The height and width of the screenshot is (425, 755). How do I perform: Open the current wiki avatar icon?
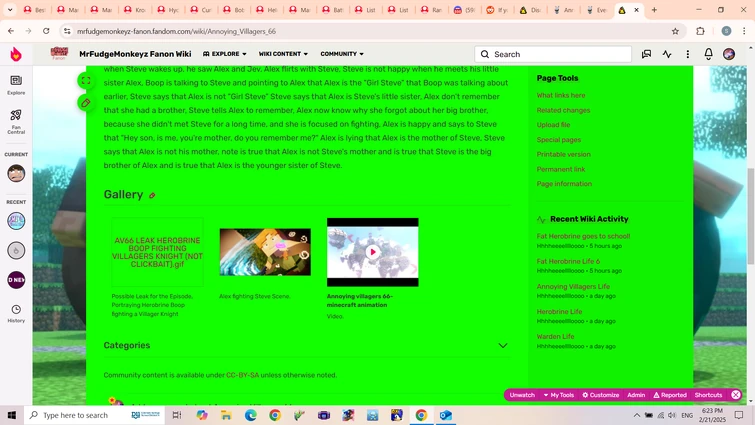click(x=16, y=173)
